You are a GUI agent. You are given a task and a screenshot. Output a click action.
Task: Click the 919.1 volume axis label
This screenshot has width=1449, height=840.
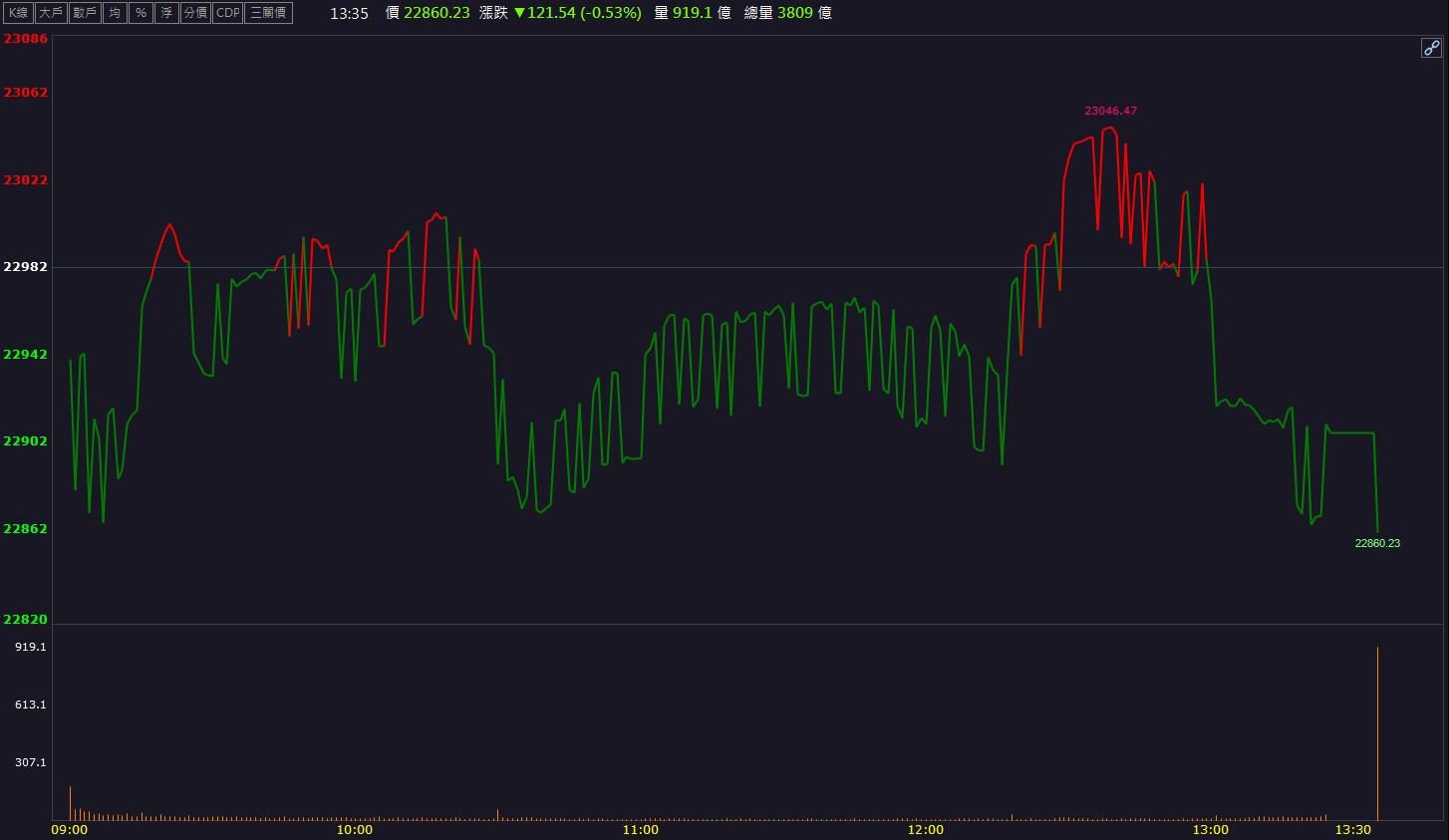pyautogui.click(x=31, y=647)
